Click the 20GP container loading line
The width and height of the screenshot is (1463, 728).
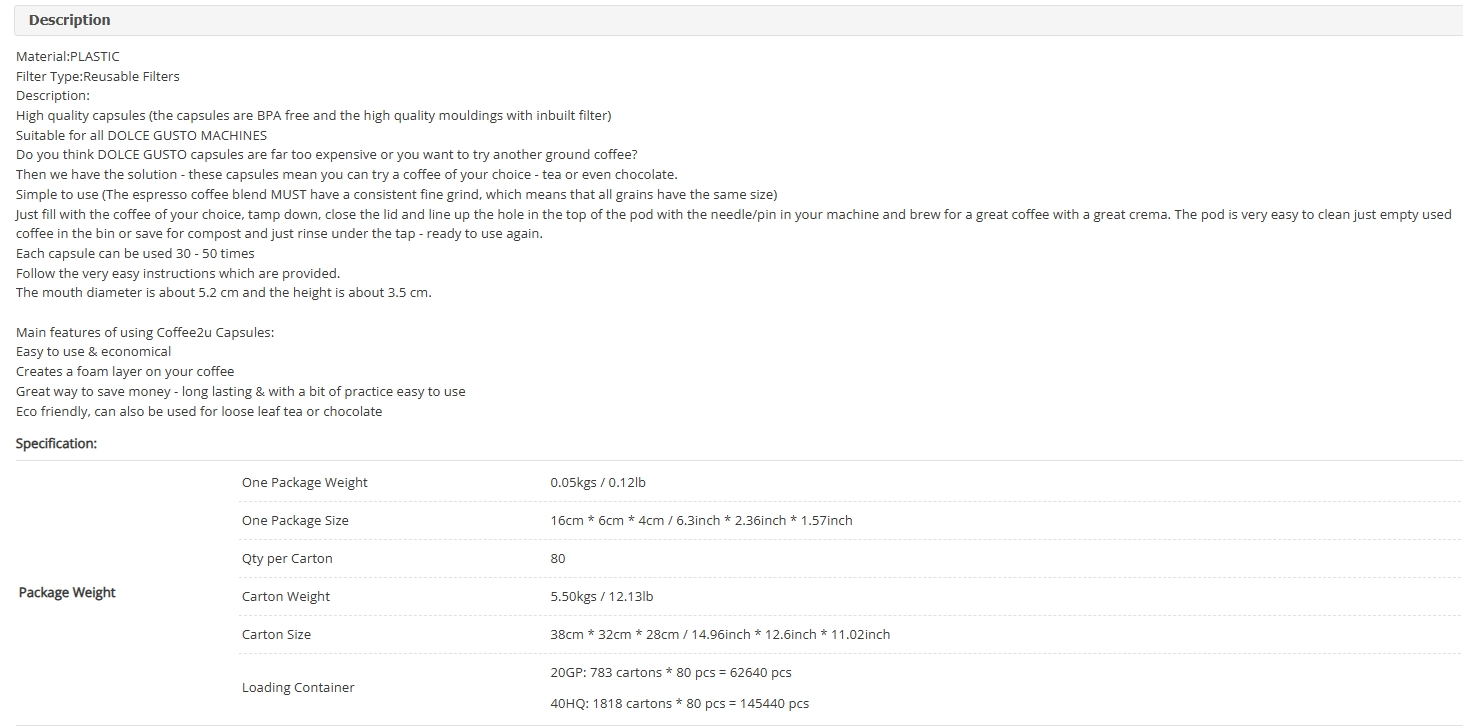670,672
